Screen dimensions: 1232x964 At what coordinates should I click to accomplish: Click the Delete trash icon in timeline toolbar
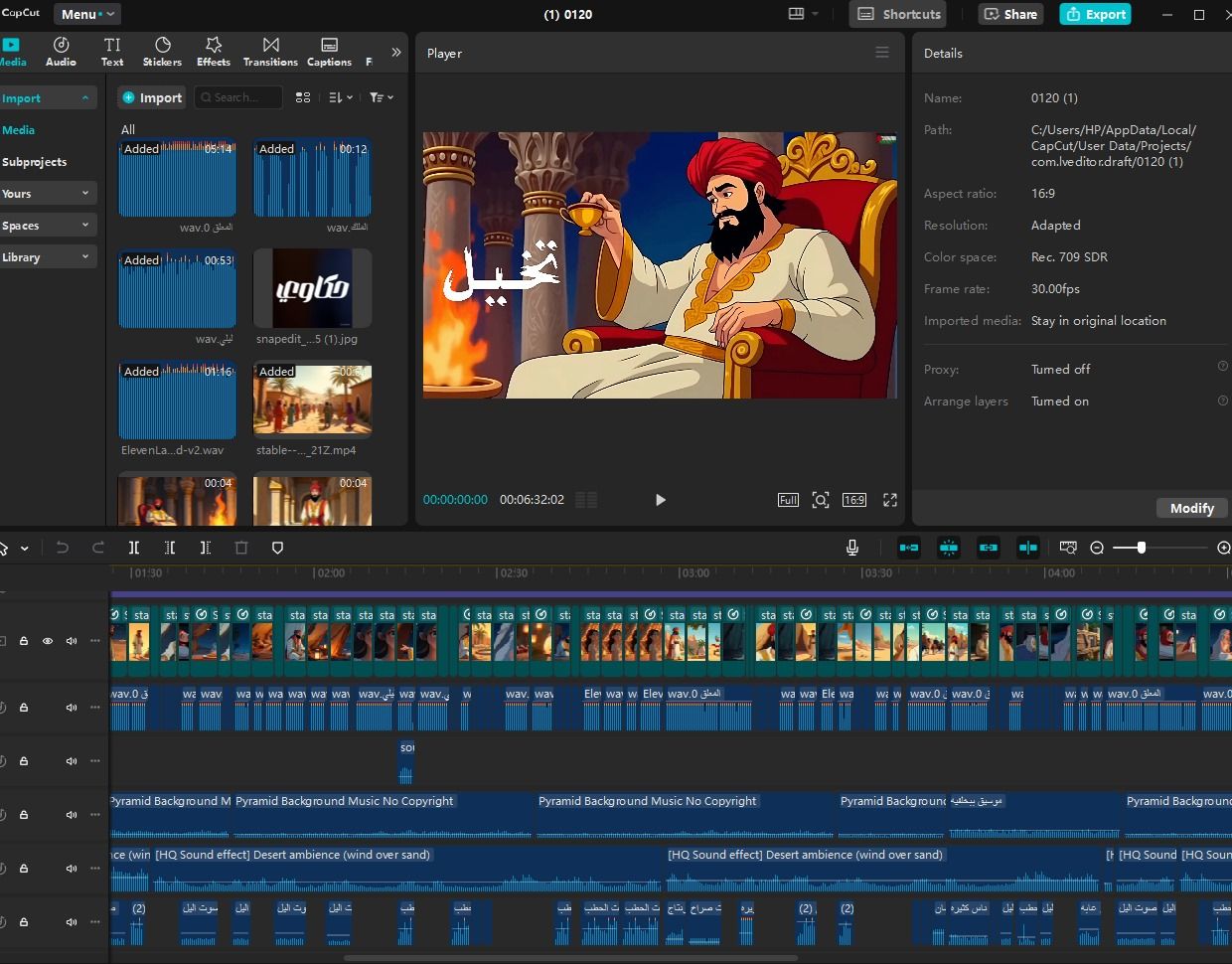(x=241, y=548)
